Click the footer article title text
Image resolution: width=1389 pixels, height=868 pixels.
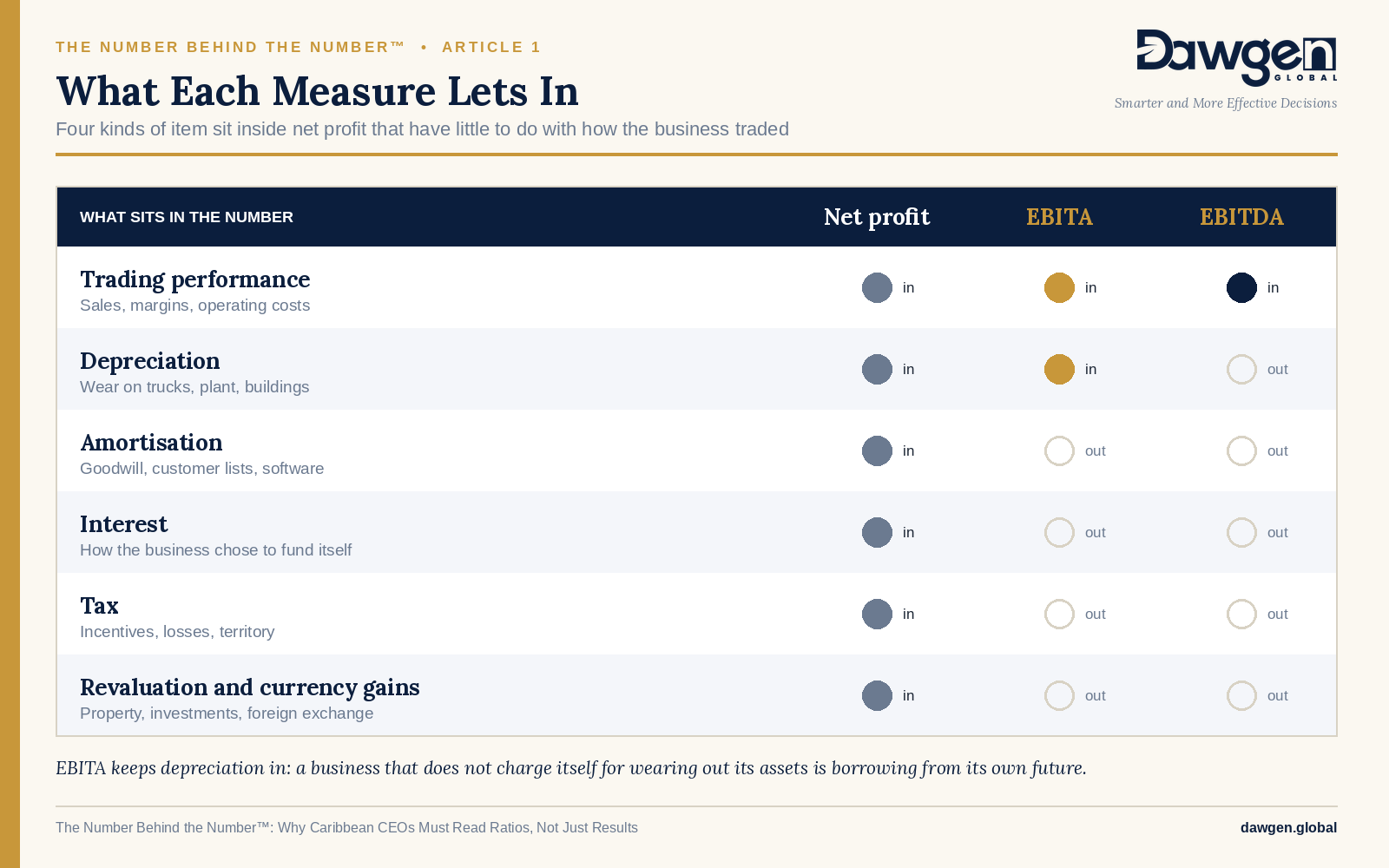tap(346, 828)
